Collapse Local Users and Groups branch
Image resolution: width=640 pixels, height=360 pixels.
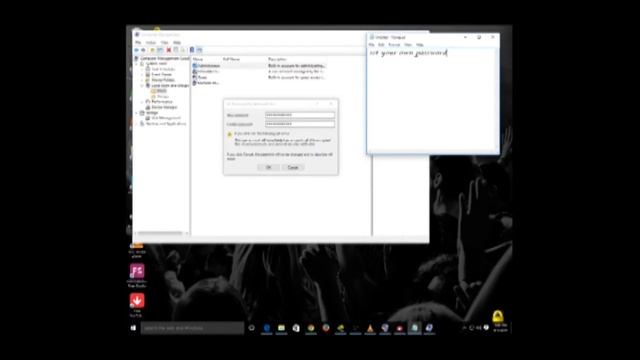click(142, 85)
